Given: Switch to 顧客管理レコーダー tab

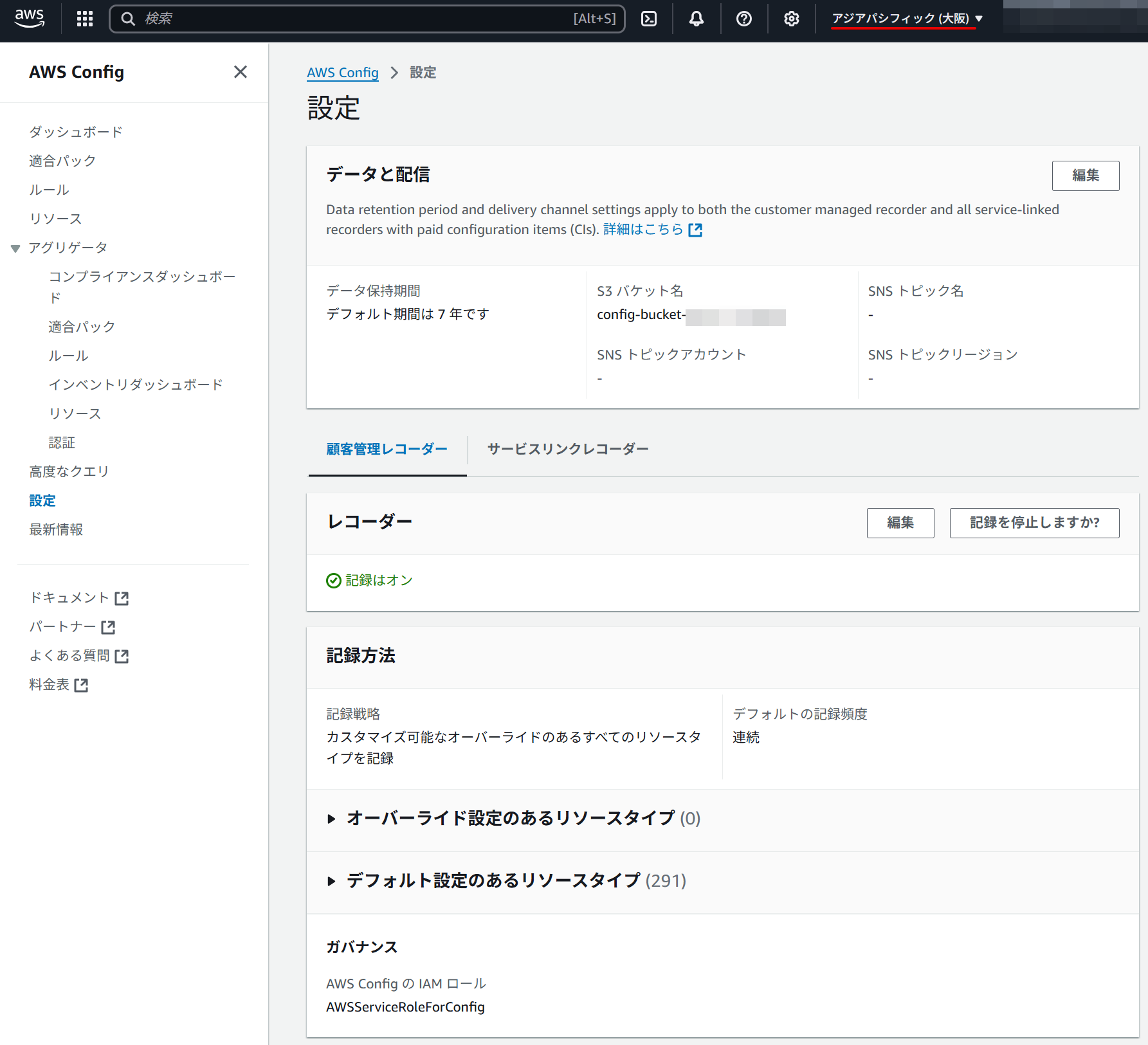Looking at the screenshot, I should click(x=387, y=449).
